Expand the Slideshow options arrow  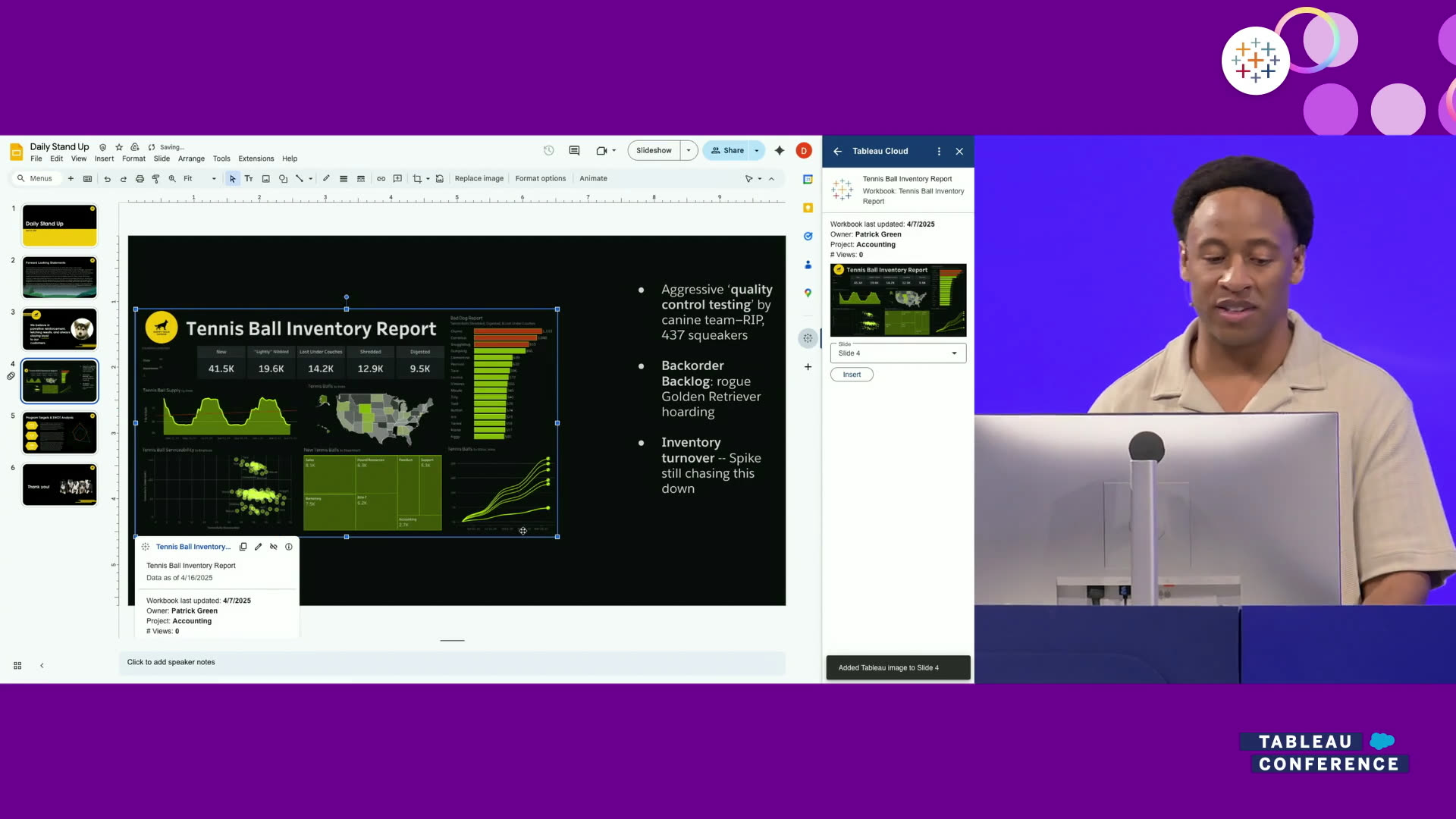click(x=689, y=151)
